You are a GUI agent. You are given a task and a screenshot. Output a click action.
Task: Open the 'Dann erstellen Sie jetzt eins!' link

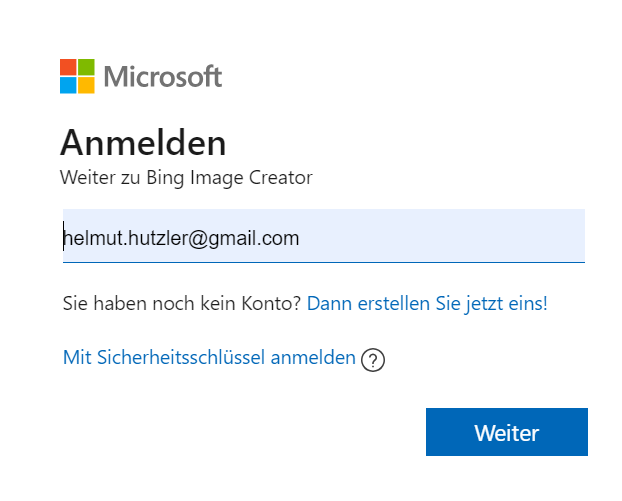tap(427, 304)
